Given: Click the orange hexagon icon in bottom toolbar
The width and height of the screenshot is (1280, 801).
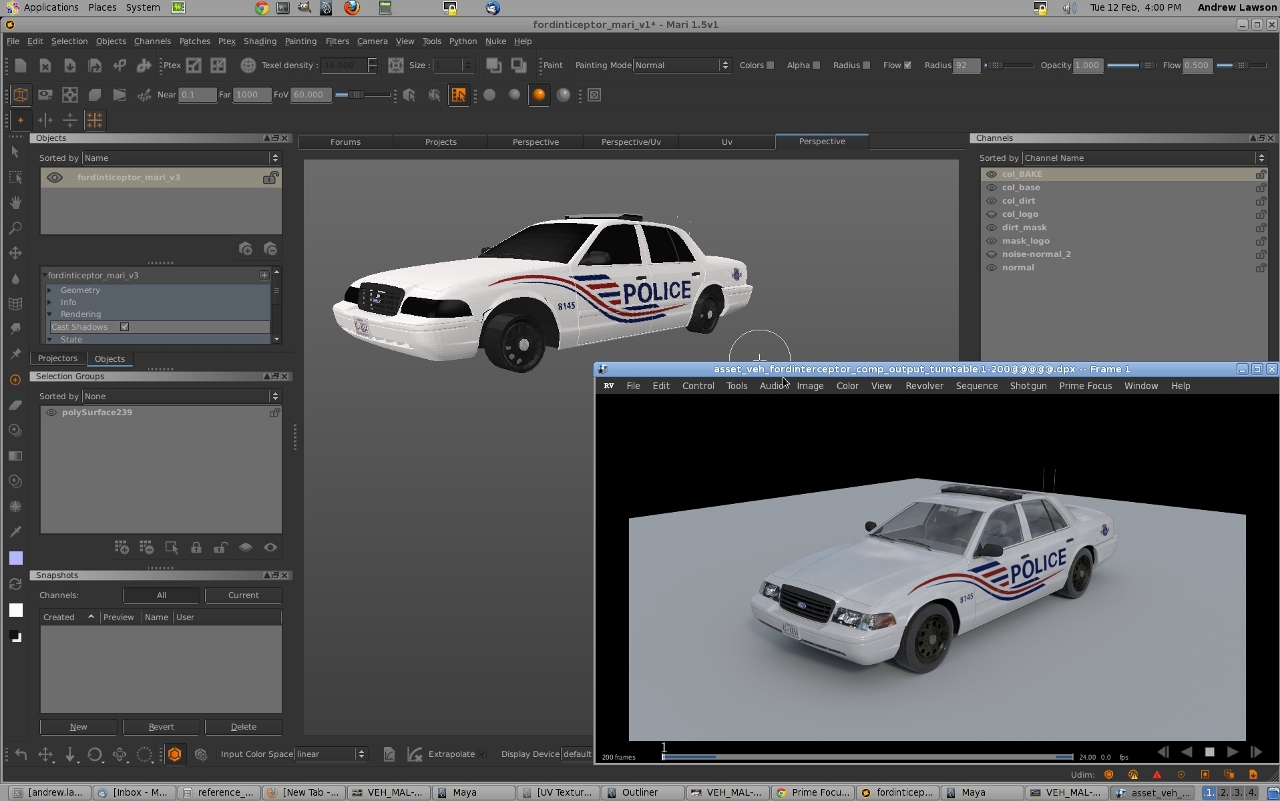Looking at the screenshot, I should pos(174,754).
